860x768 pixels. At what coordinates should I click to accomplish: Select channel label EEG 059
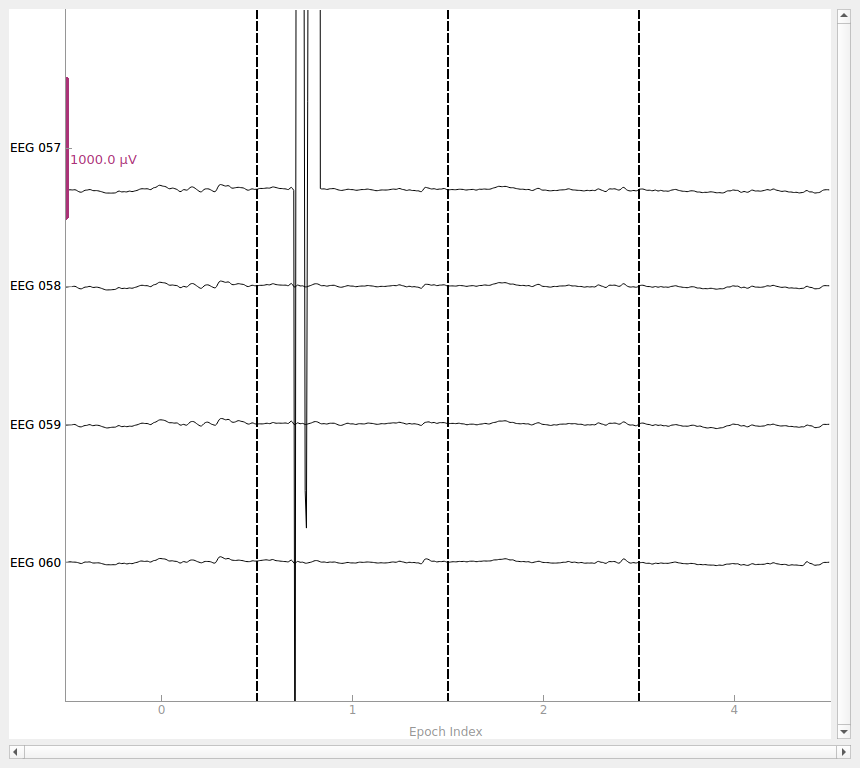[35, 425]
